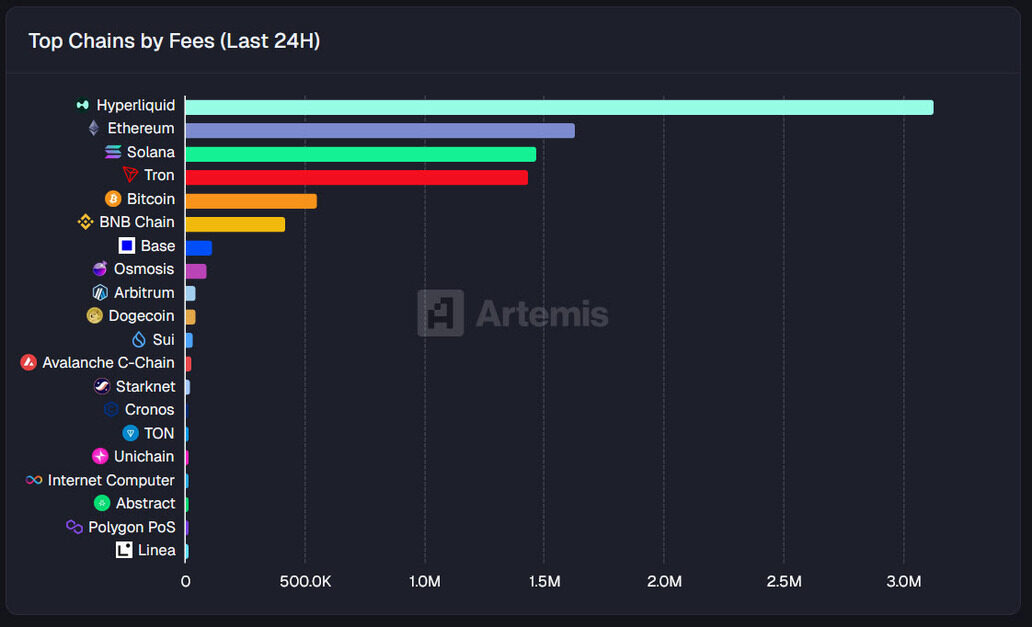Select the blue Base fees bar
1032x627 pixels.
tap(199, 248)
